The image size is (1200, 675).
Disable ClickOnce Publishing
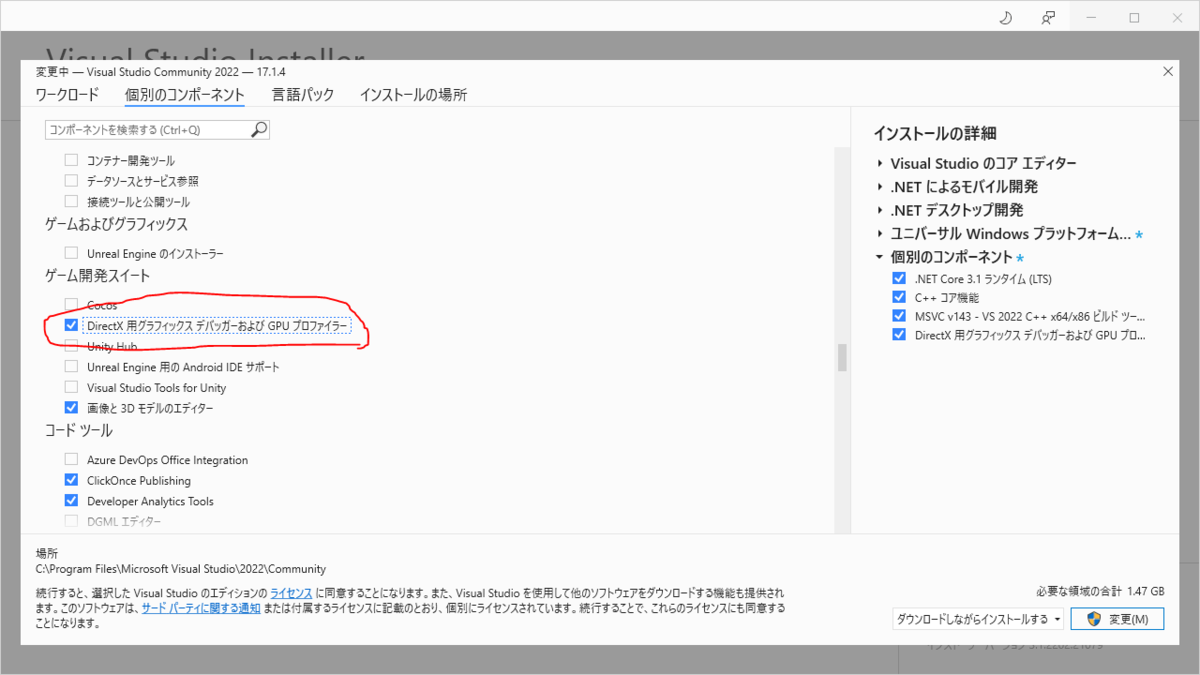point(71,479)
